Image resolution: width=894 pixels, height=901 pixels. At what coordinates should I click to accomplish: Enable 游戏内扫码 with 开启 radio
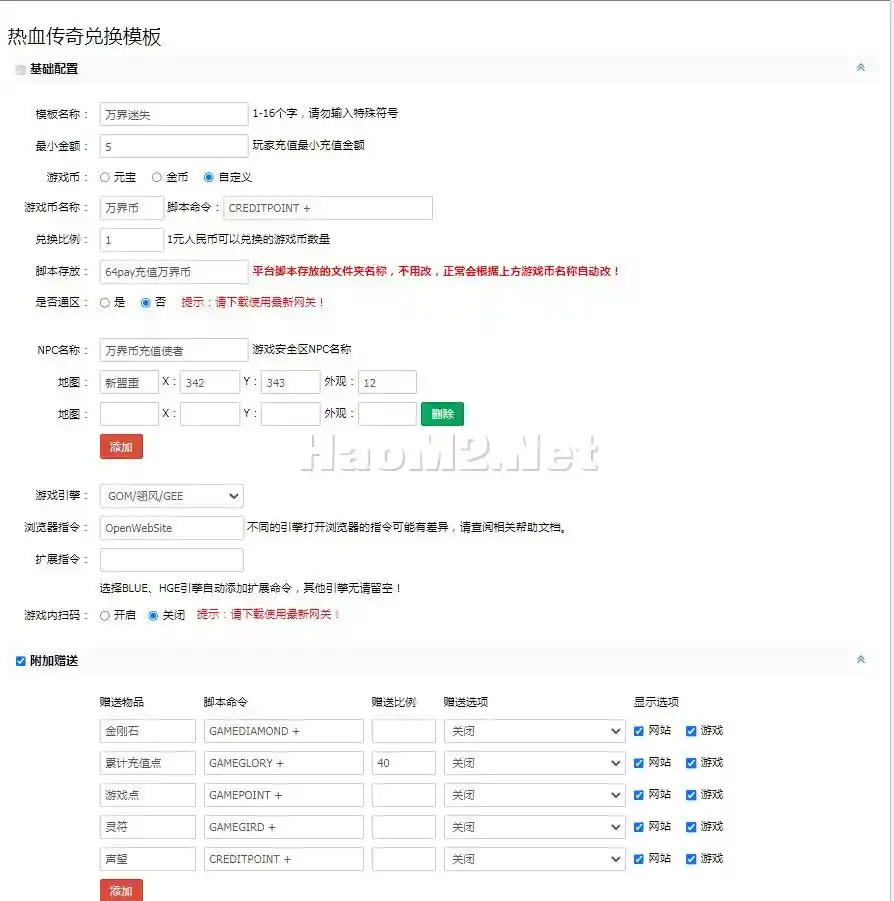[x=105, y=616]
